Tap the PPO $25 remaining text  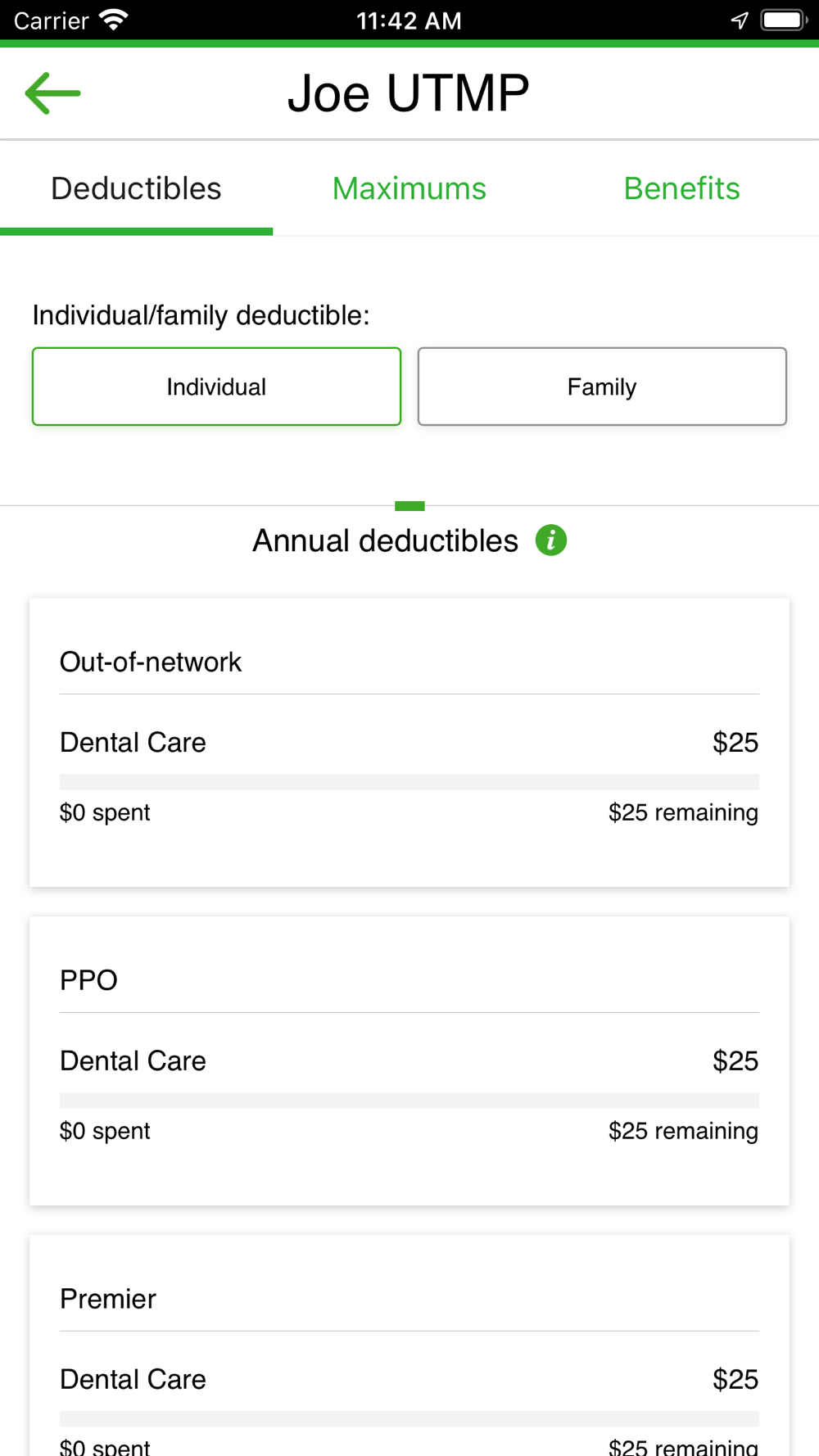tap(683, 1131)
